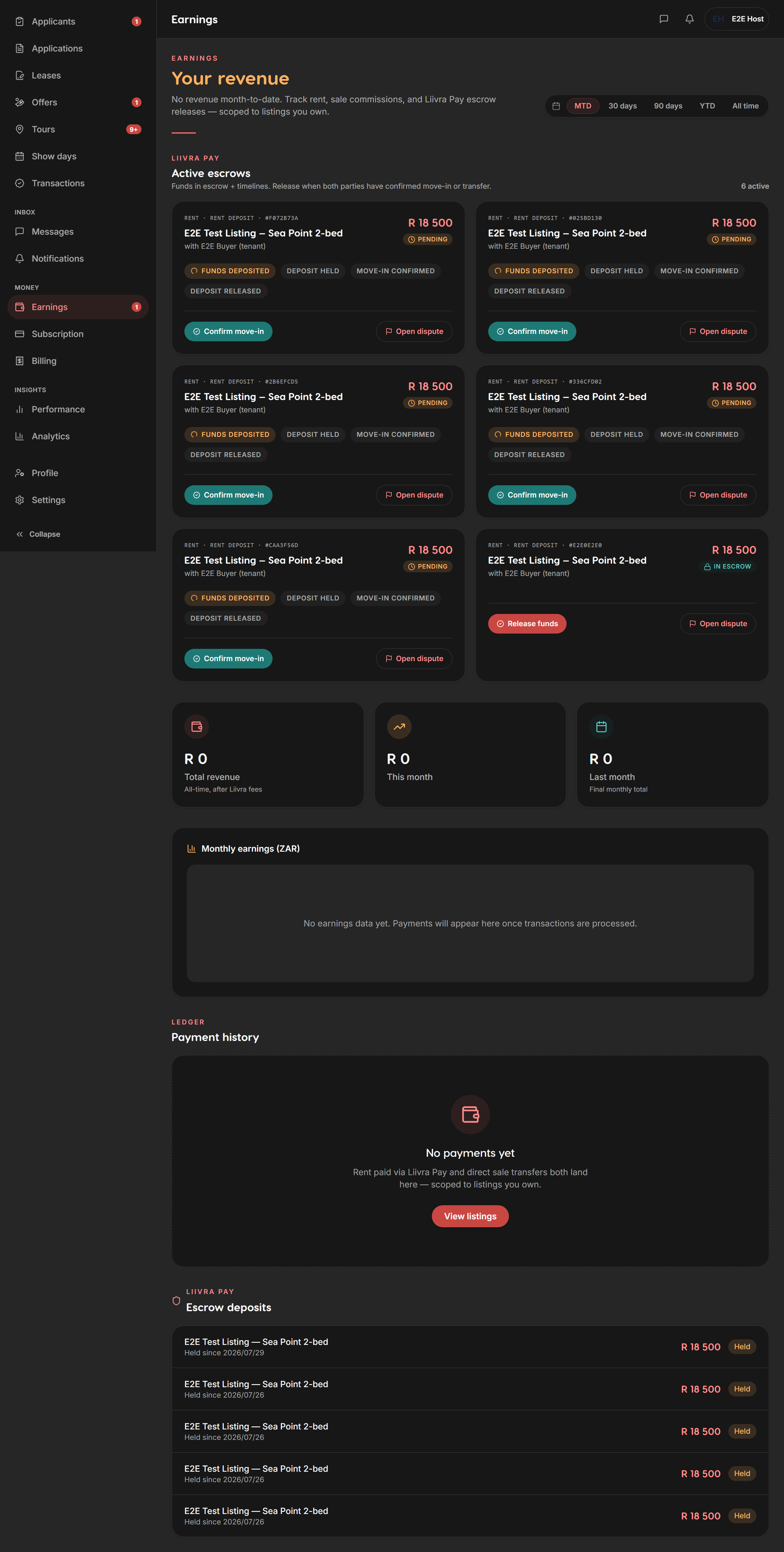The height and width of the screenshot is (1552, 784).
Task: Click the red badge on Offers
Action: coord(137,102)
